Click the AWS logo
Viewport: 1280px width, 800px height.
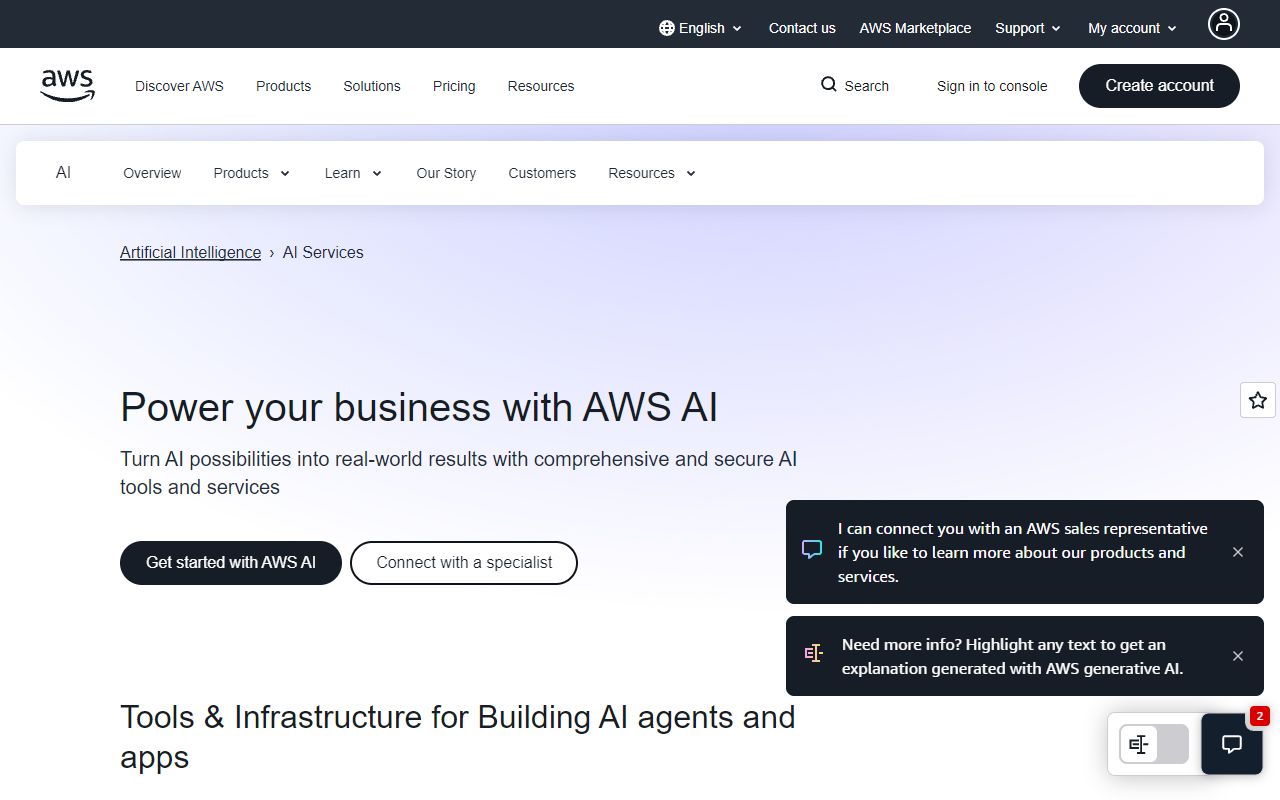click(67, 86)
